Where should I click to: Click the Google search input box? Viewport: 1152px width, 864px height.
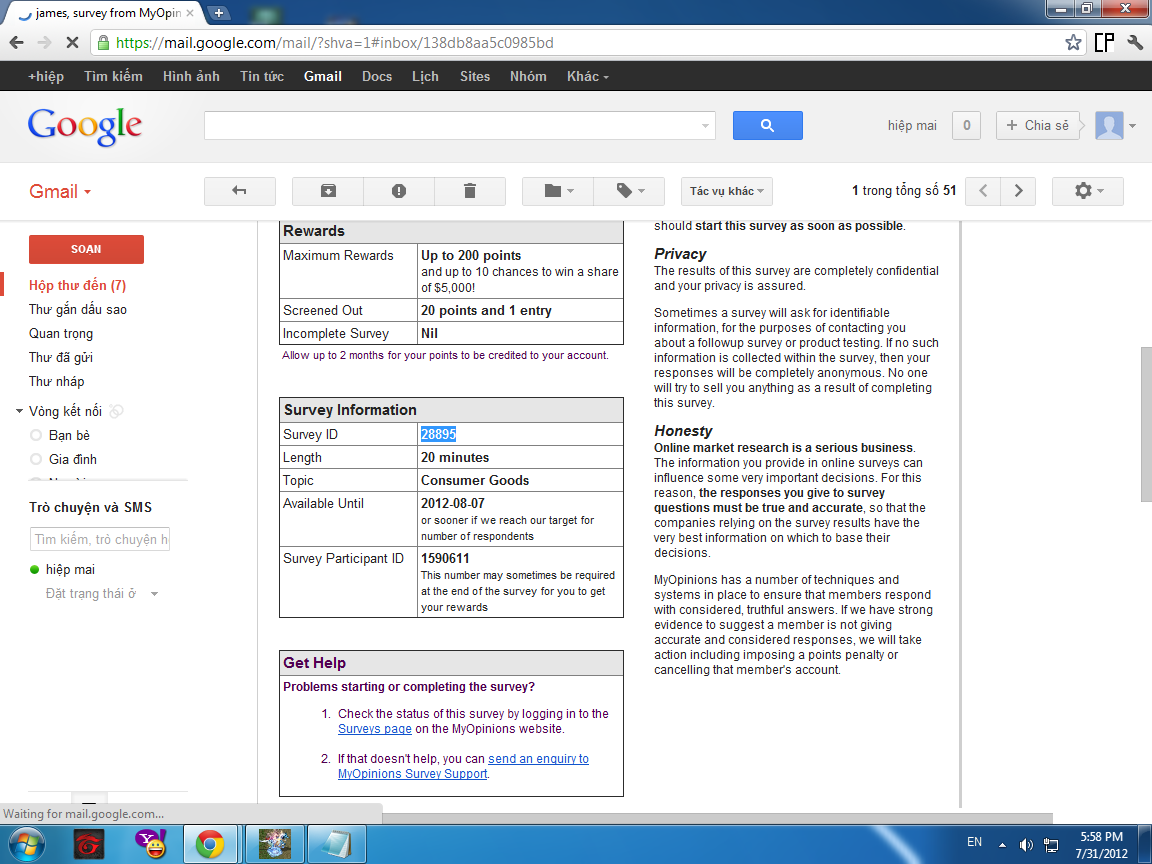(459, 126)
